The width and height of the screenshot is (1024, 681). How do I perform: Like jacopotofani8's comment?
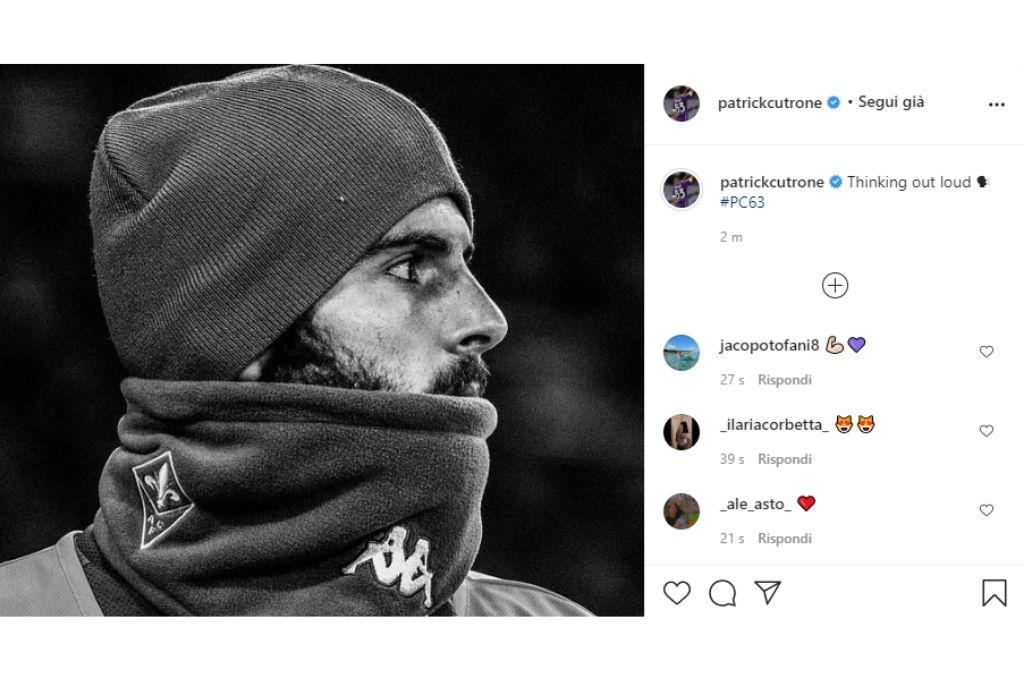coord(986,352)
